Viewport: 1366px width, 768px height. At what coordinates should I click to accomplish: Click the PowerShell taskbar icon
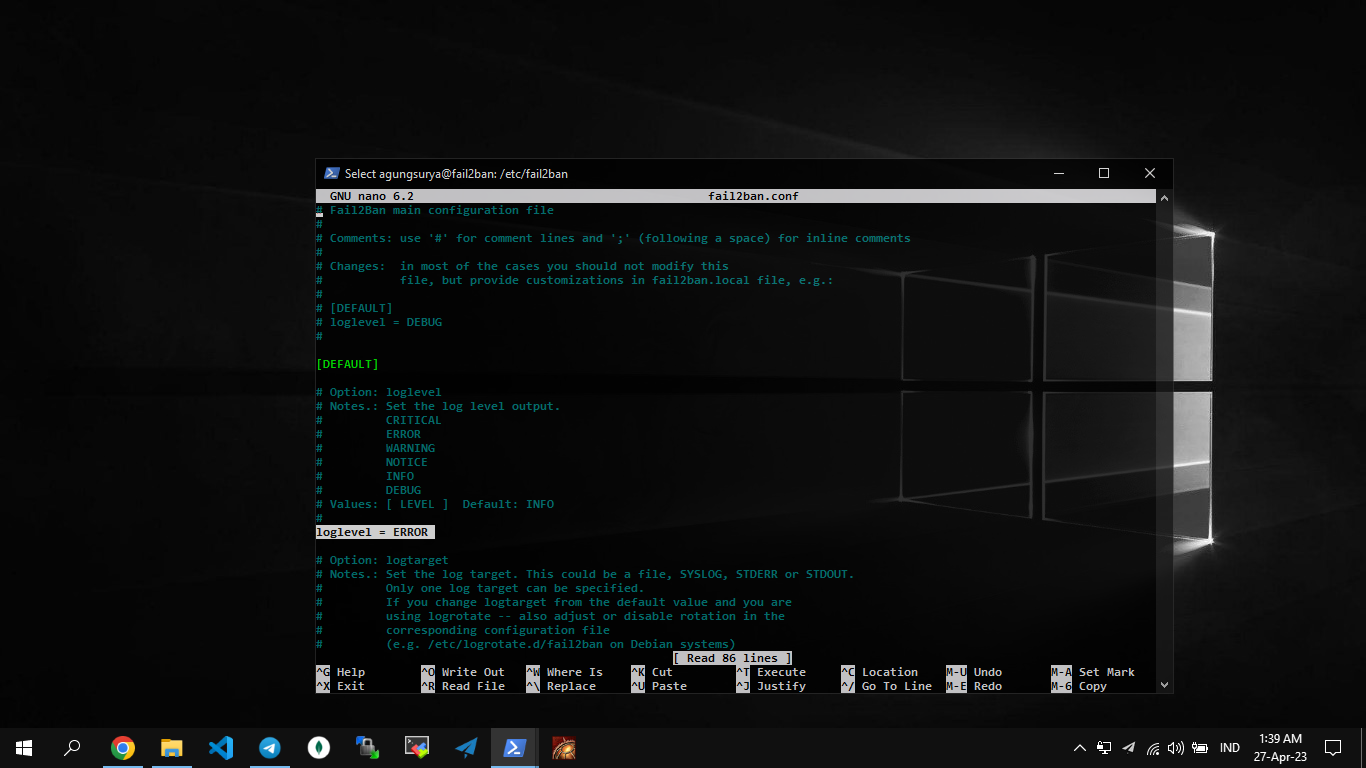point(515,748)
